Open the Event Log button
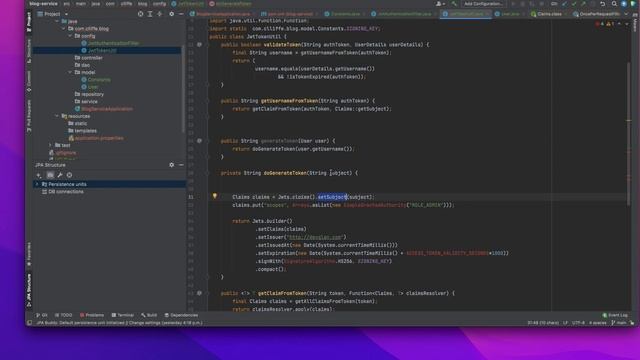The height and width of the screenshot is (360, 640). tap(615, 315)
